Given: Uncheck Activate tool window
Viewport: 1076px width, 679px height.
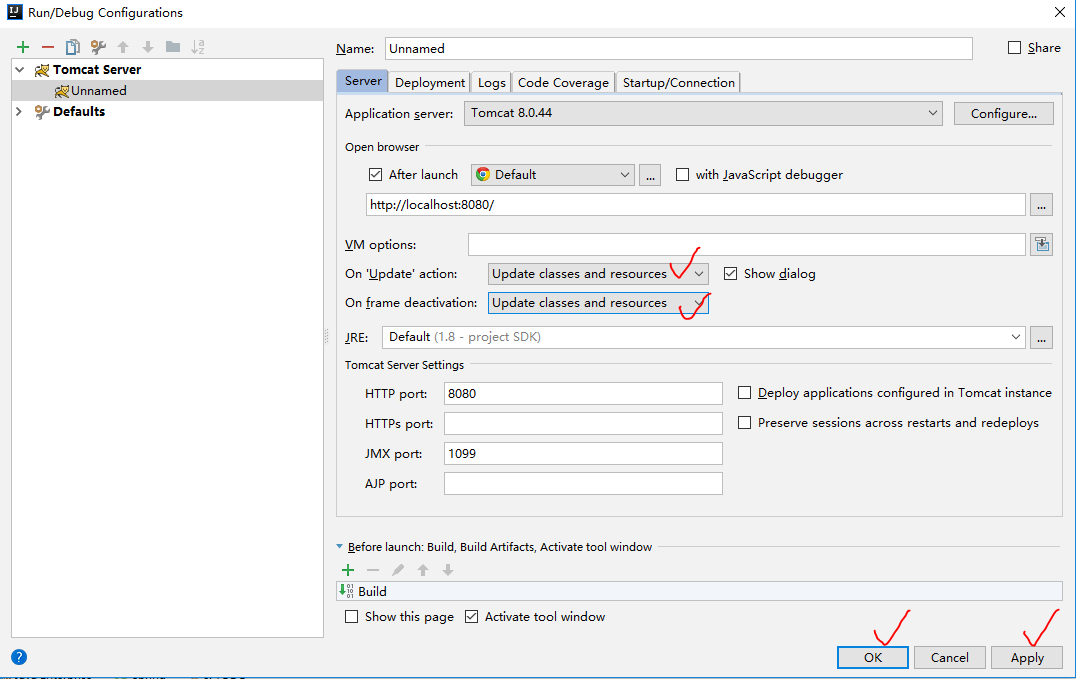Looking at the screenshot, I should tap(471, 617).
